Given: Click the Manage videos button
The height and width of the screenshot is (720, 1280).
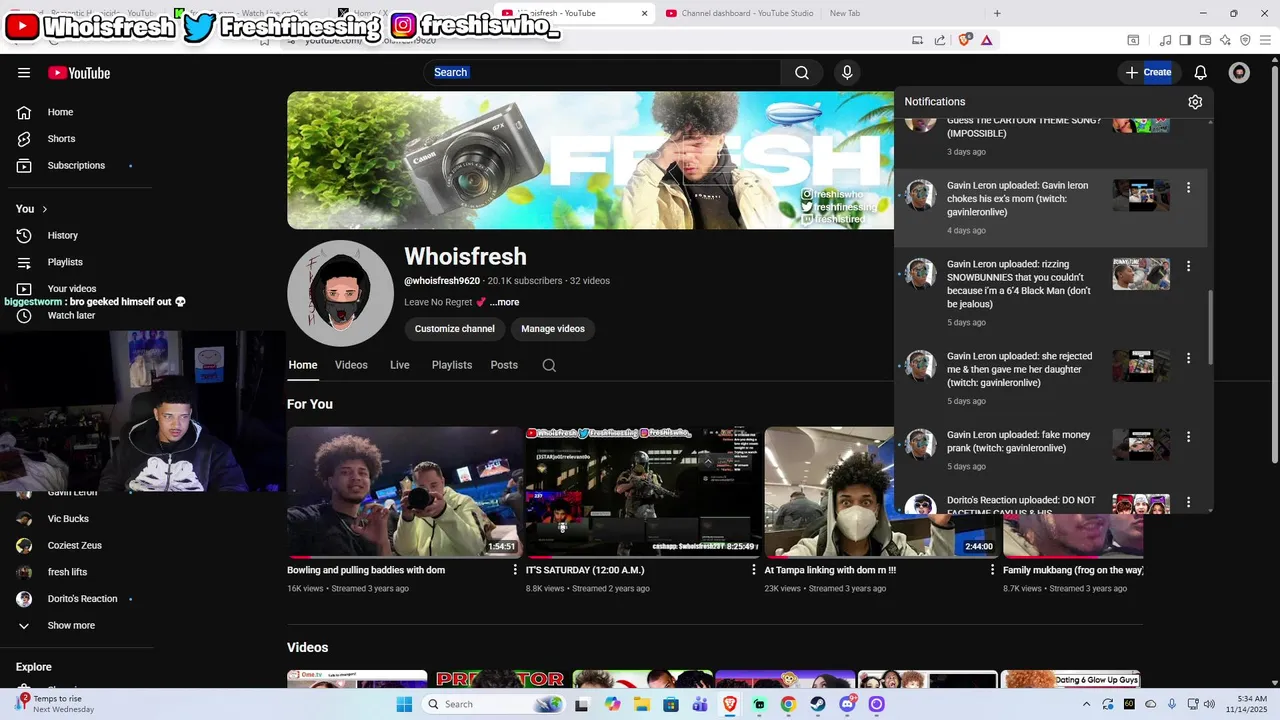Looking at the screenshot, I should pos(553,329).
